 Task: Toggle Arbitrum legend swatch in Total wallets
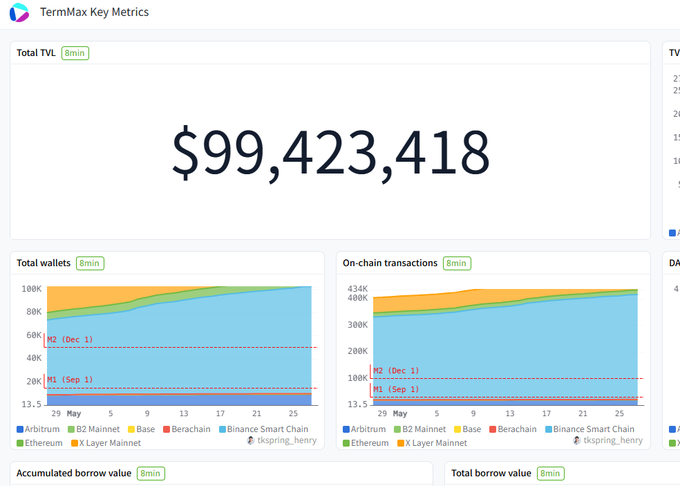pyautogui.click(x=20, y=429)
